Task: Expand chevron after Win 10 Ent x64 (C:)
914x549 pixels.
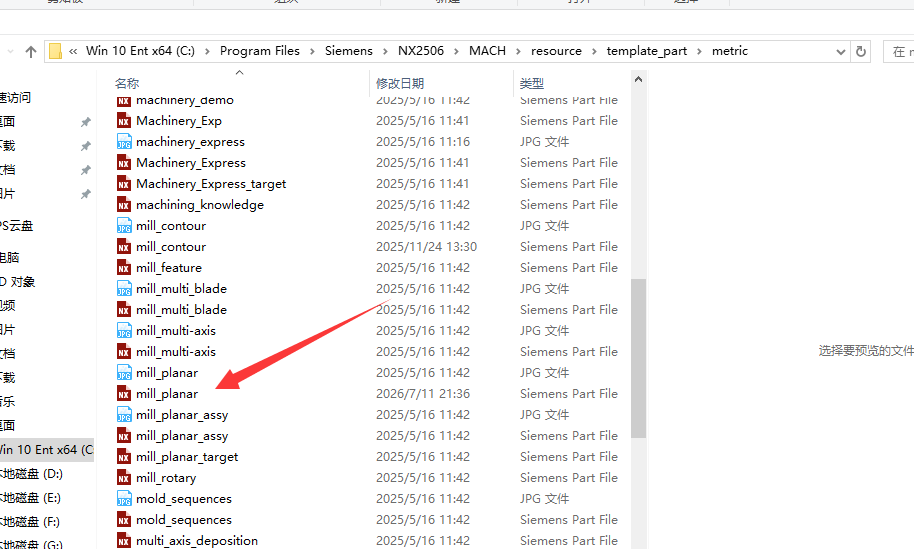Action: click(207, 51)
